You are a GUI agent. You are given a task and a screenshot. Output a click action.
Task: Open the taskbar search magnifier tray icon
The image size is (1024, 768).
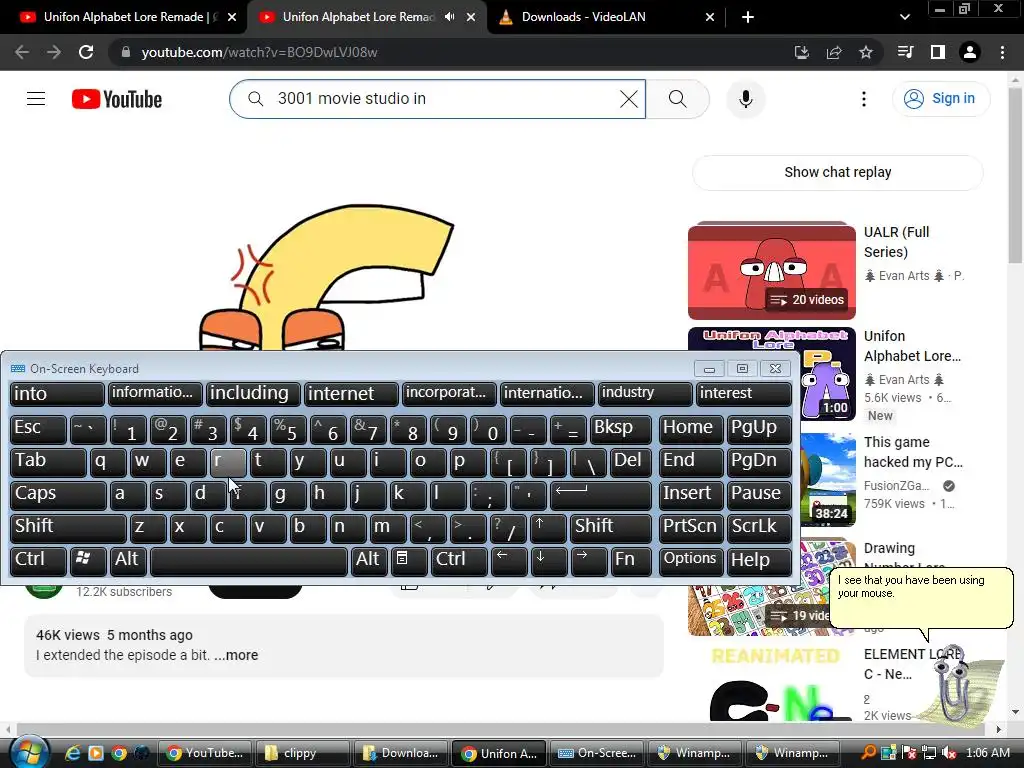pyautogui.click(x=869, y=753)
